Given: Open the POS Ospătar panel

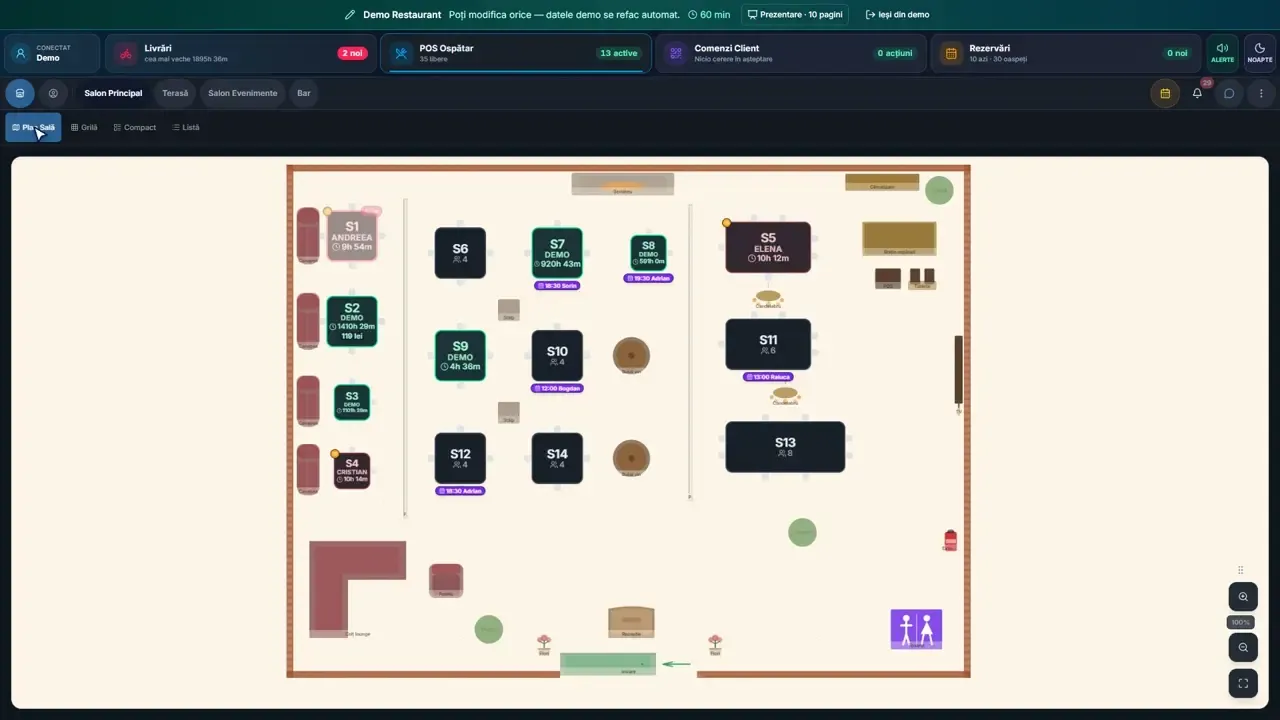Looking at the screenshot, I should coord(516,53).
